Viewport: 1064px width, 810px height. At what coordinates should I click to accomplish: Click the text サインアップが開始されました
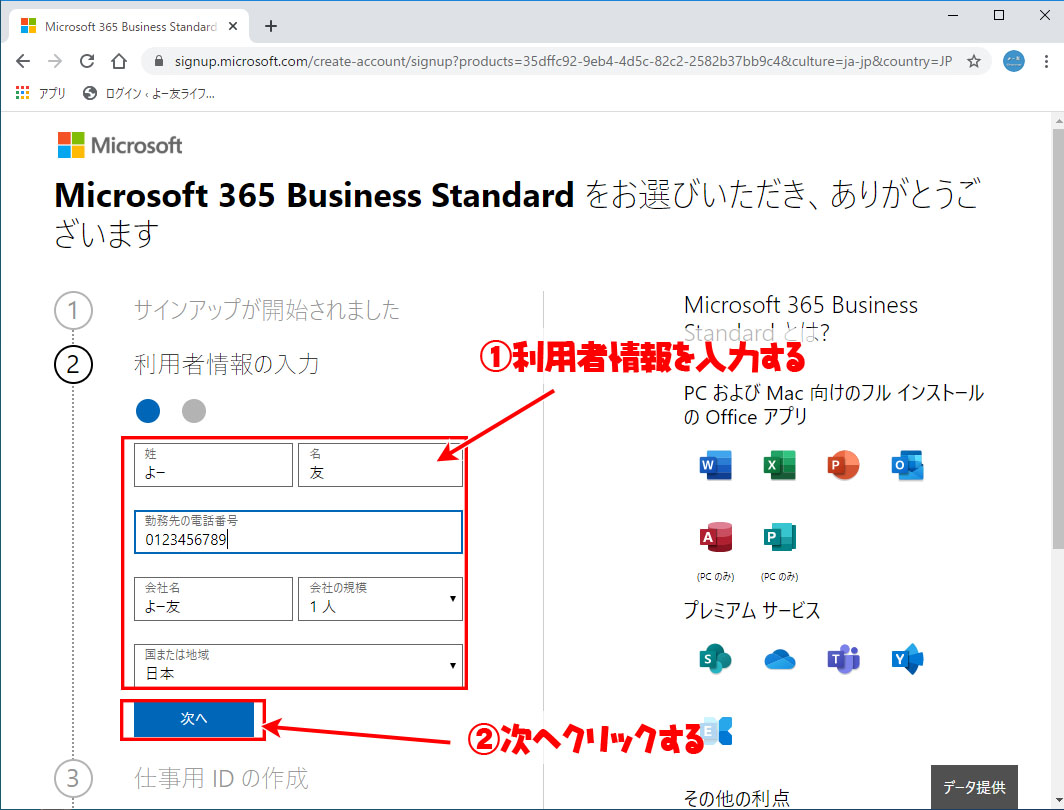point(266,310)
